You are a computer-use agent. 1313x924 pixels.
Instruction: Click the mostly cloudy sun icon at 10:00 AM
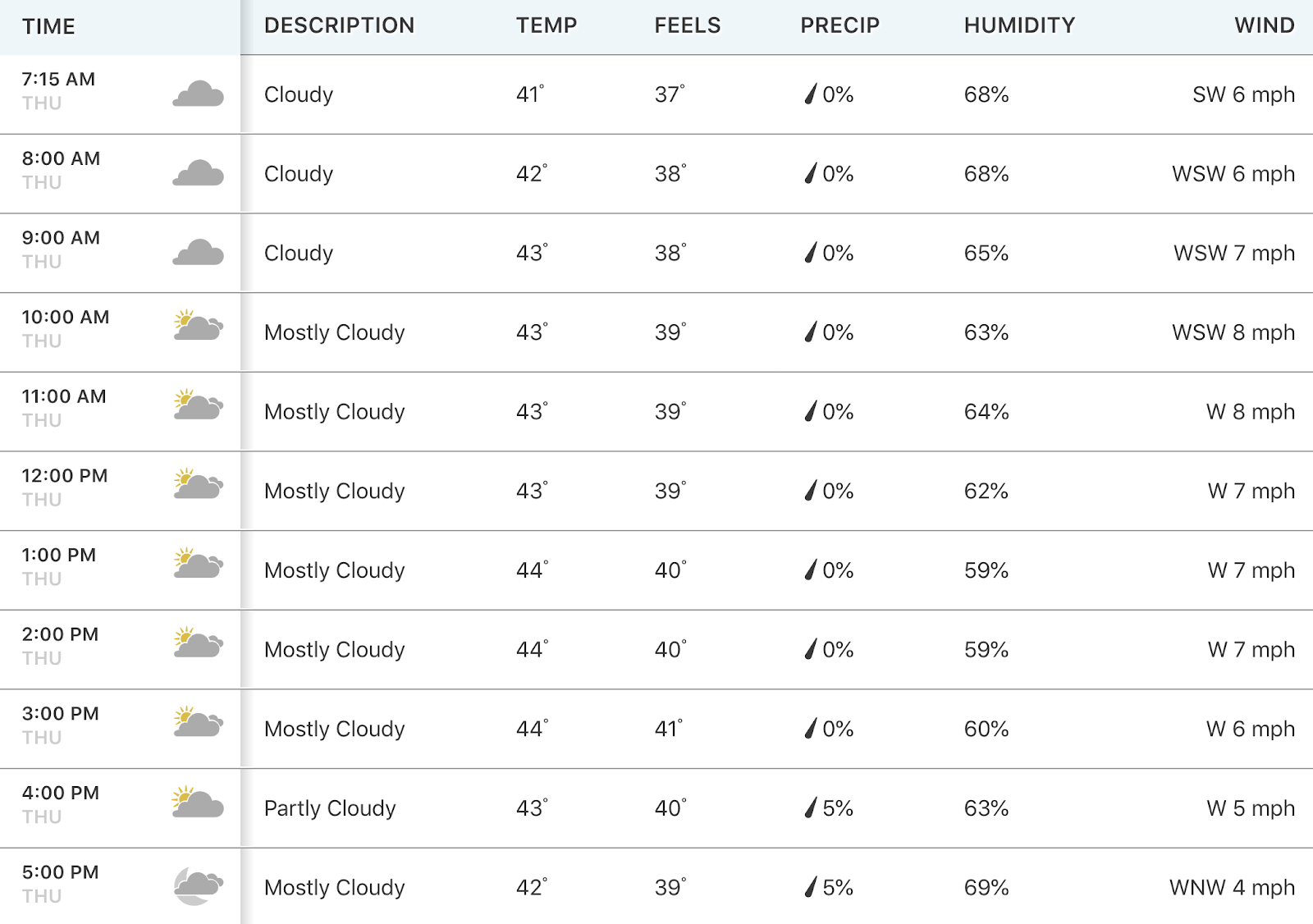(x=198, y=326)
